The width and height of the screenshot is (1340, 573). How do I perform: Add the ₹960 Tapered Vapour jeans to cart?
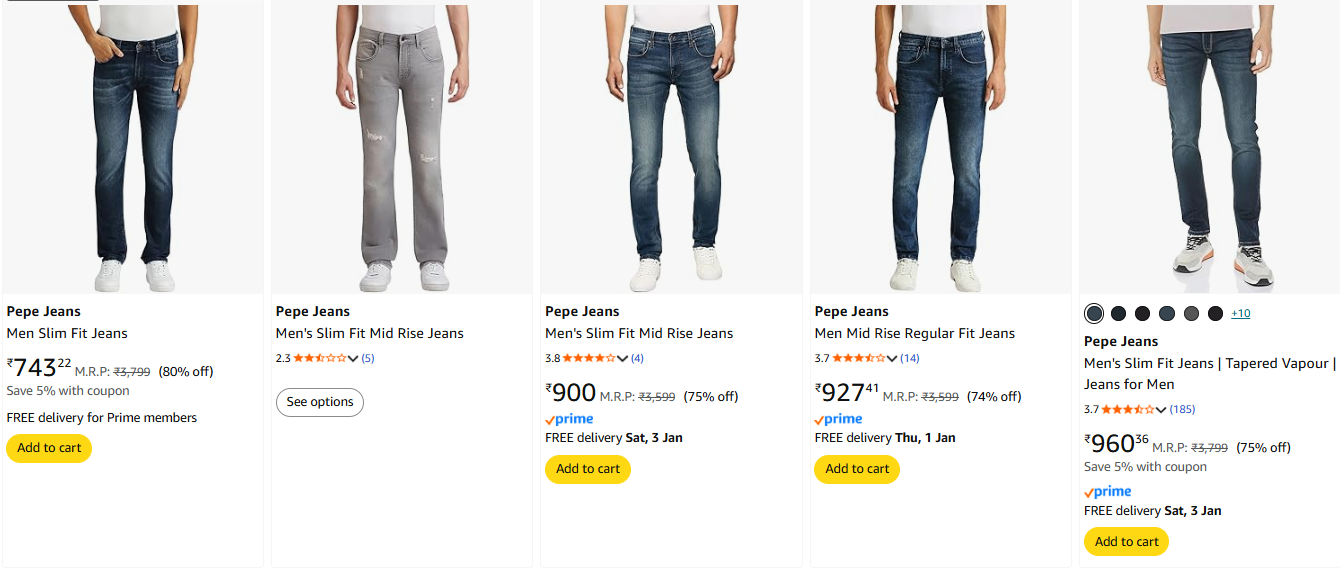pos(1126,542)
